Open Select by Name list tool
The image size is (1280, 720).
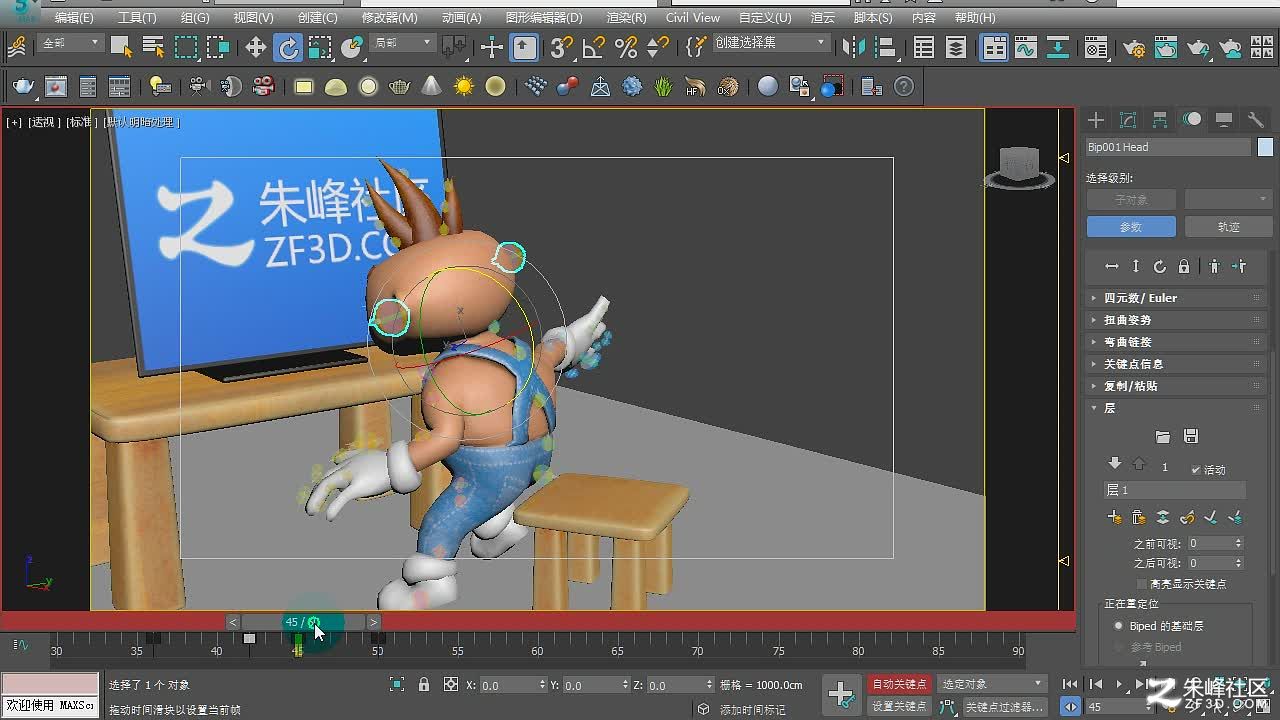pos(153,47)
